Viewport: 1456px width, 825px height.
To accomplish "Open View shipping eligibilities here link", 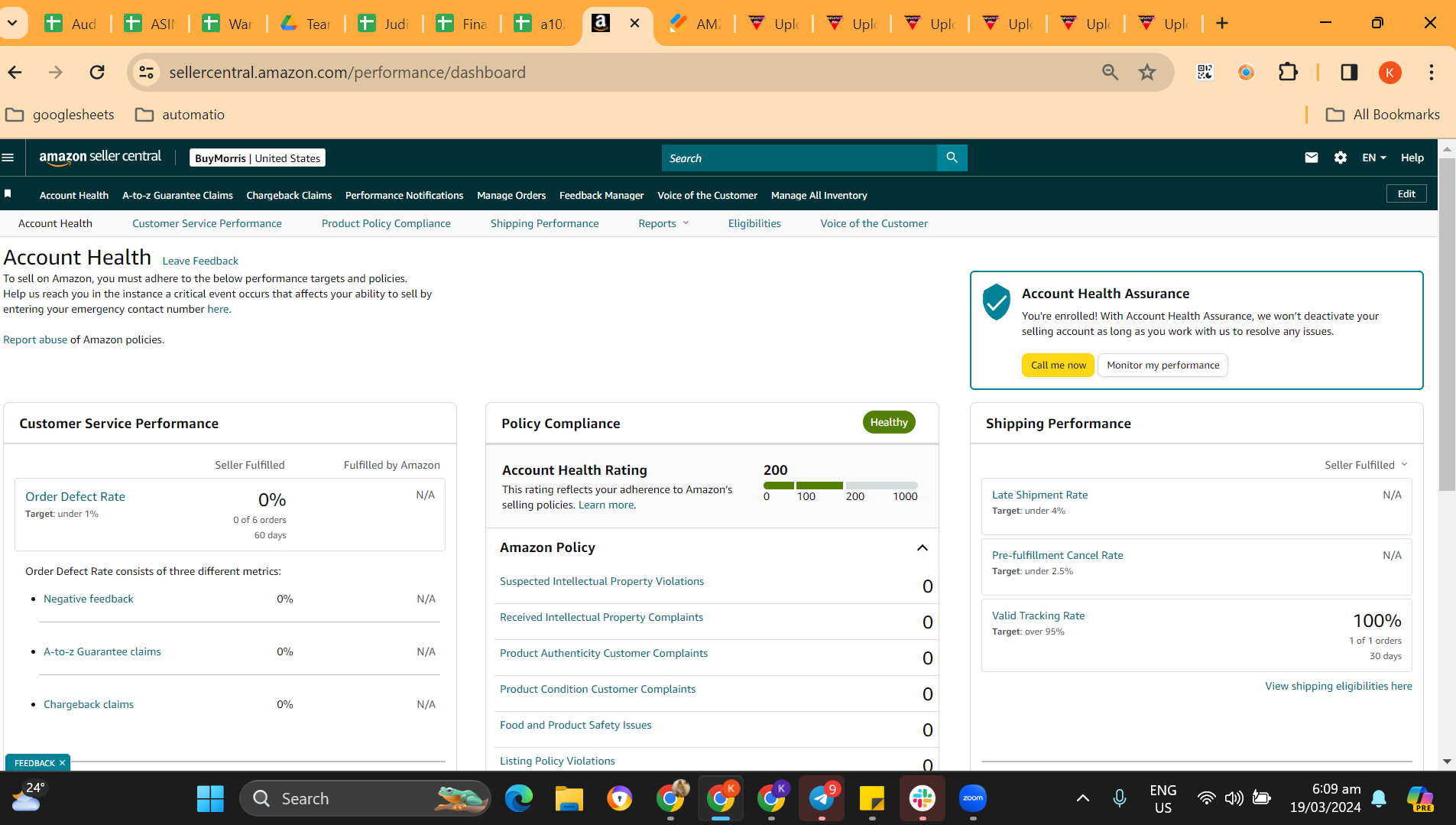I will [1338, 686].
